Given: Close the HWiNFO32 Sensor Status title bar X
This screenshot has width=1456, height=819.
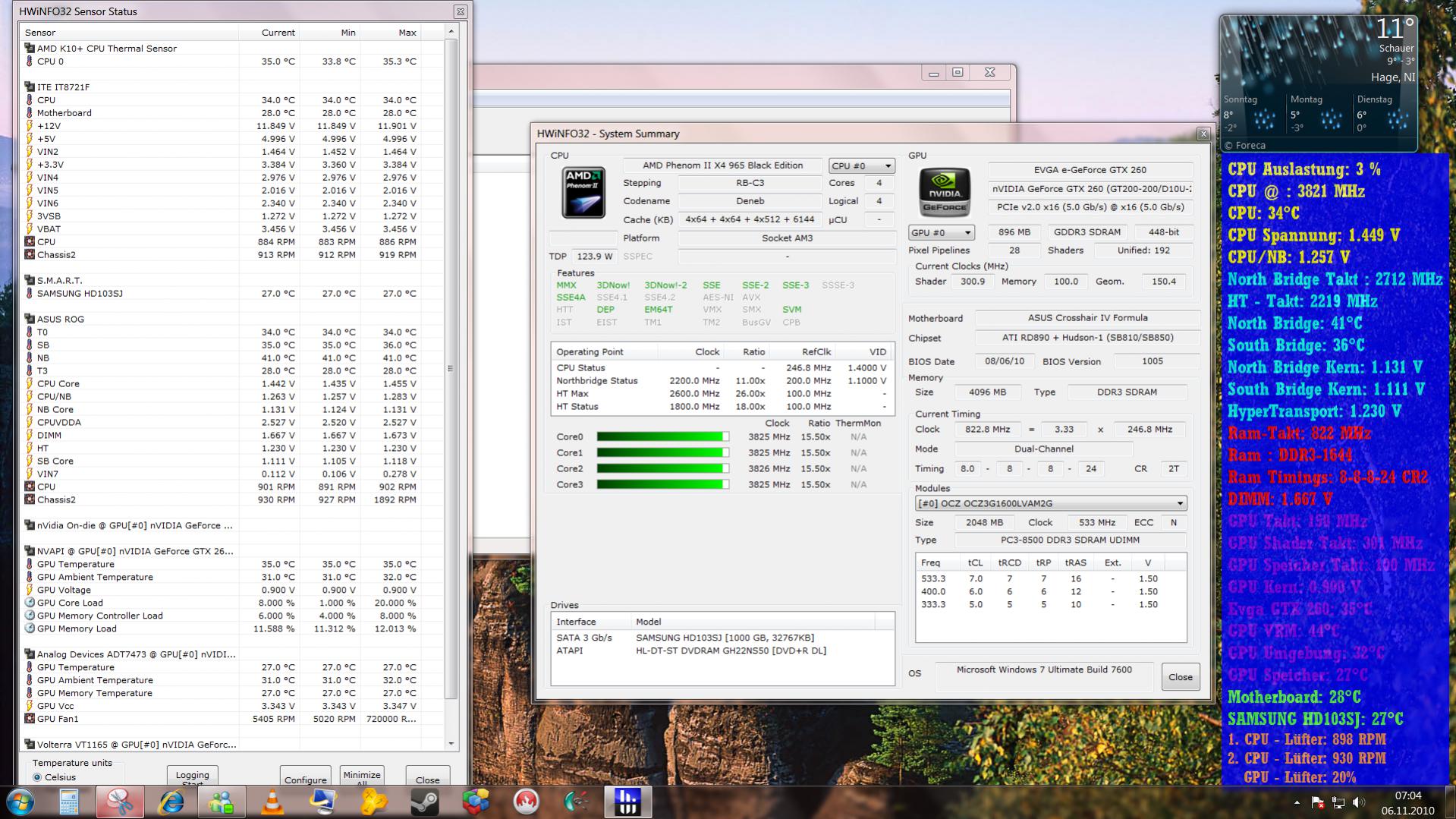Looking at the screenshot, I should click(460, 11).
